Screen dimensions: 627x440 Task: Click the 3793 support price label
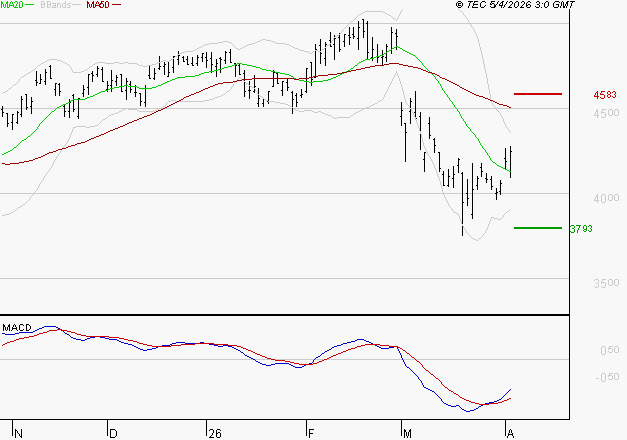581,229
